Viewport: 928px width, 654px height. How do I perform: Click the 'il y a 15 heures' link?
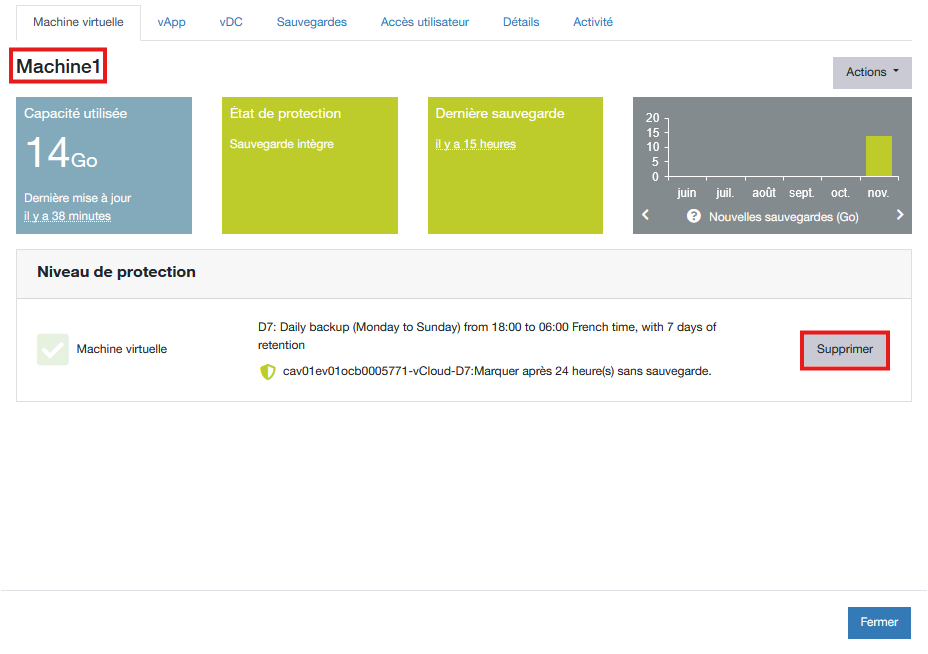(476, 144)
